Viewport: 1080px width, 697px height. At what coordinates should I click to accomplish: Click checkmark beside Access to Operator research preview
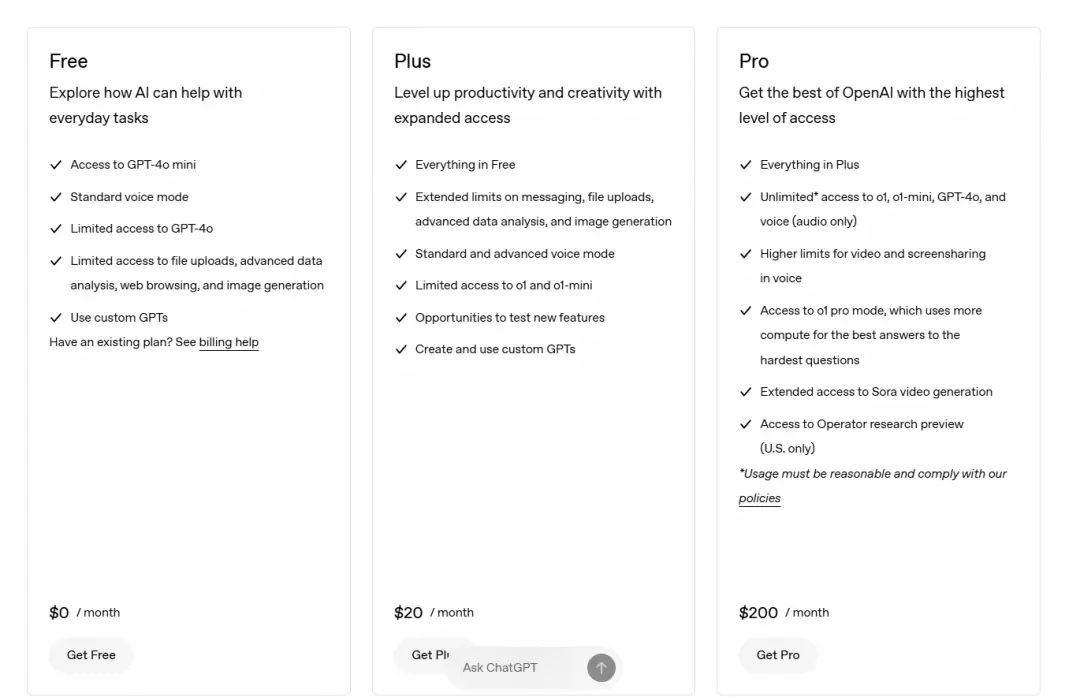[x=745, y=424]
